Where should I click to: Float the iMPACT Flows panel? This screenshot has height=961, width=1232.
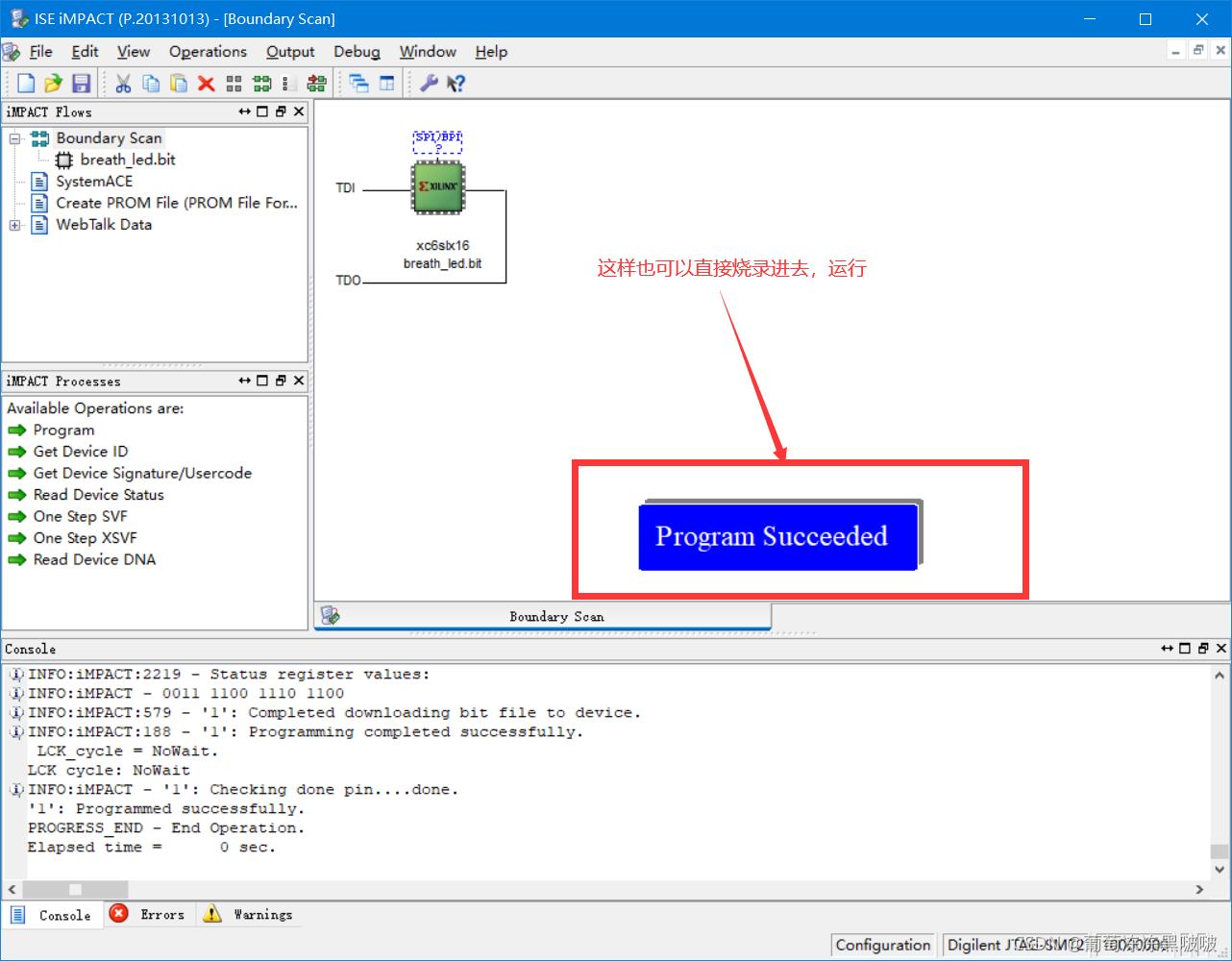tap(281, 111)
